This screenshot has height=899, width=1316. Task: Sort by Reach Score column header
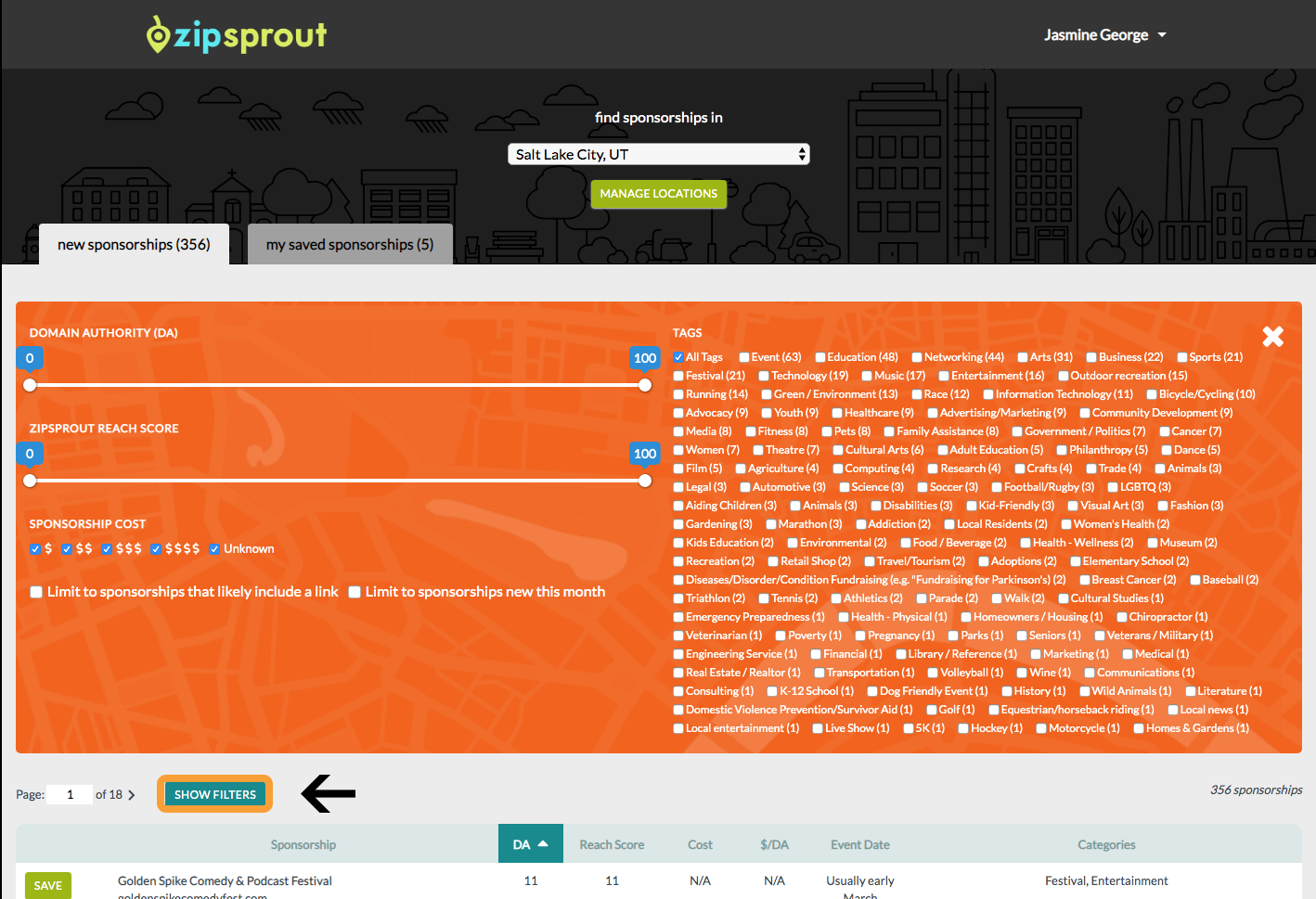[612, 844]
